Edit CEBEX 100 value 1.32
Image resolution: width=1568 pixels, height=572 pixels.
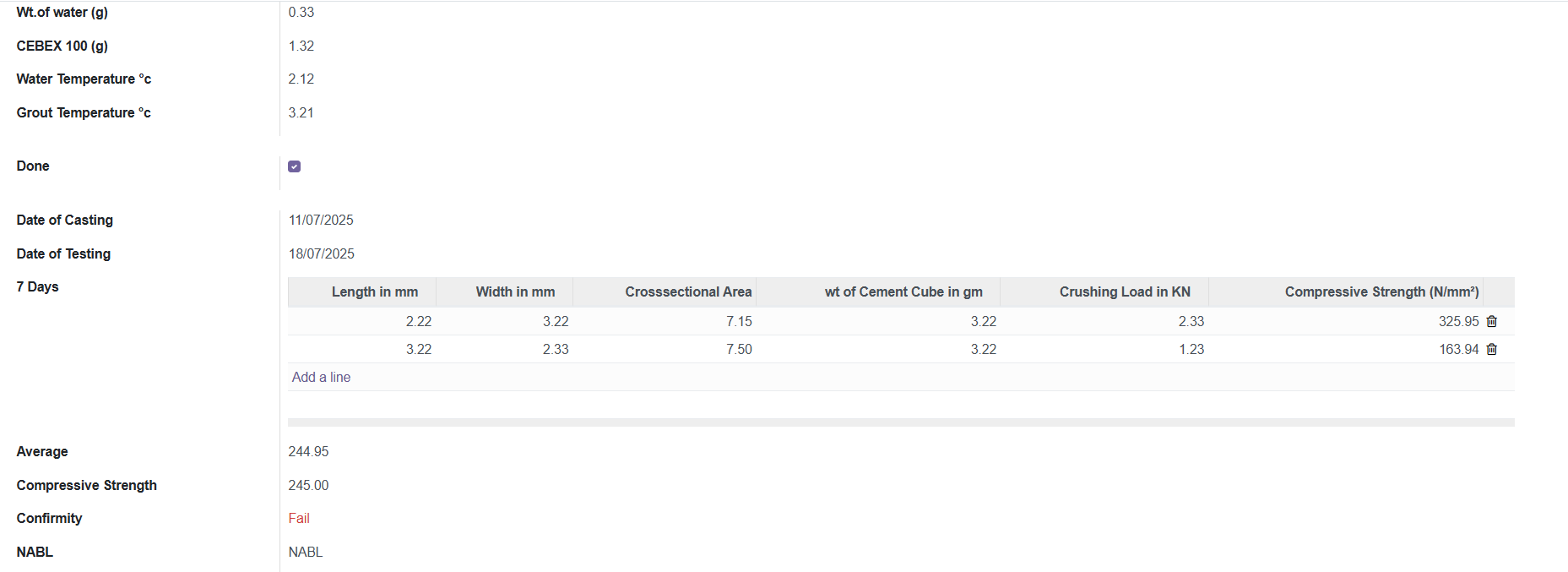(301, 46)
